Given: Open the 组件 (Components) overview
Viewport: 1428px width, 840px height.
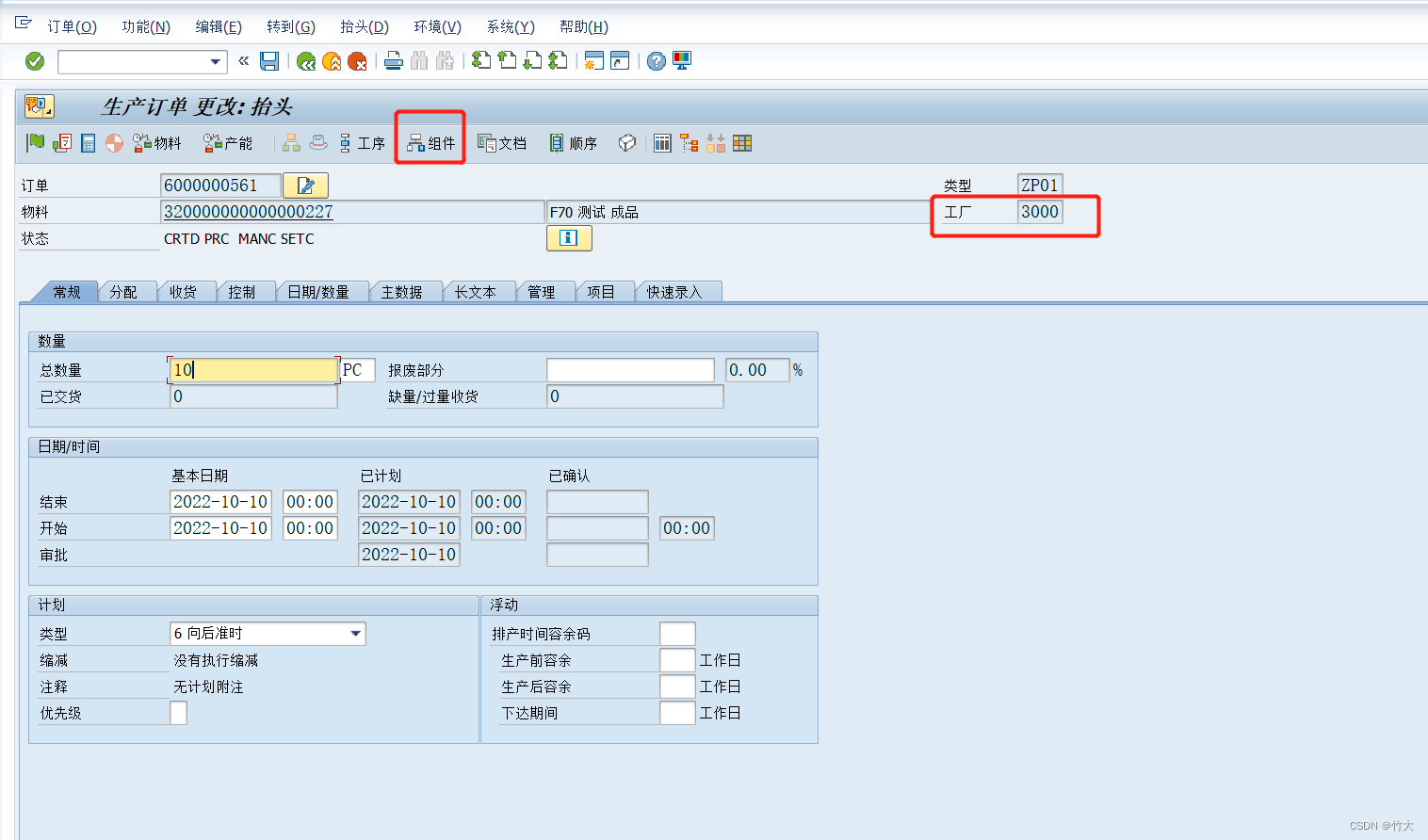Looking at the screenshot, I should tap(430, 143).
